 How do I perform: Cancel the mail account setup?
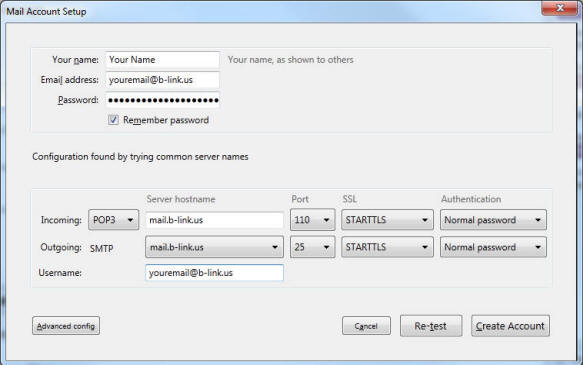tap(366, 326)
